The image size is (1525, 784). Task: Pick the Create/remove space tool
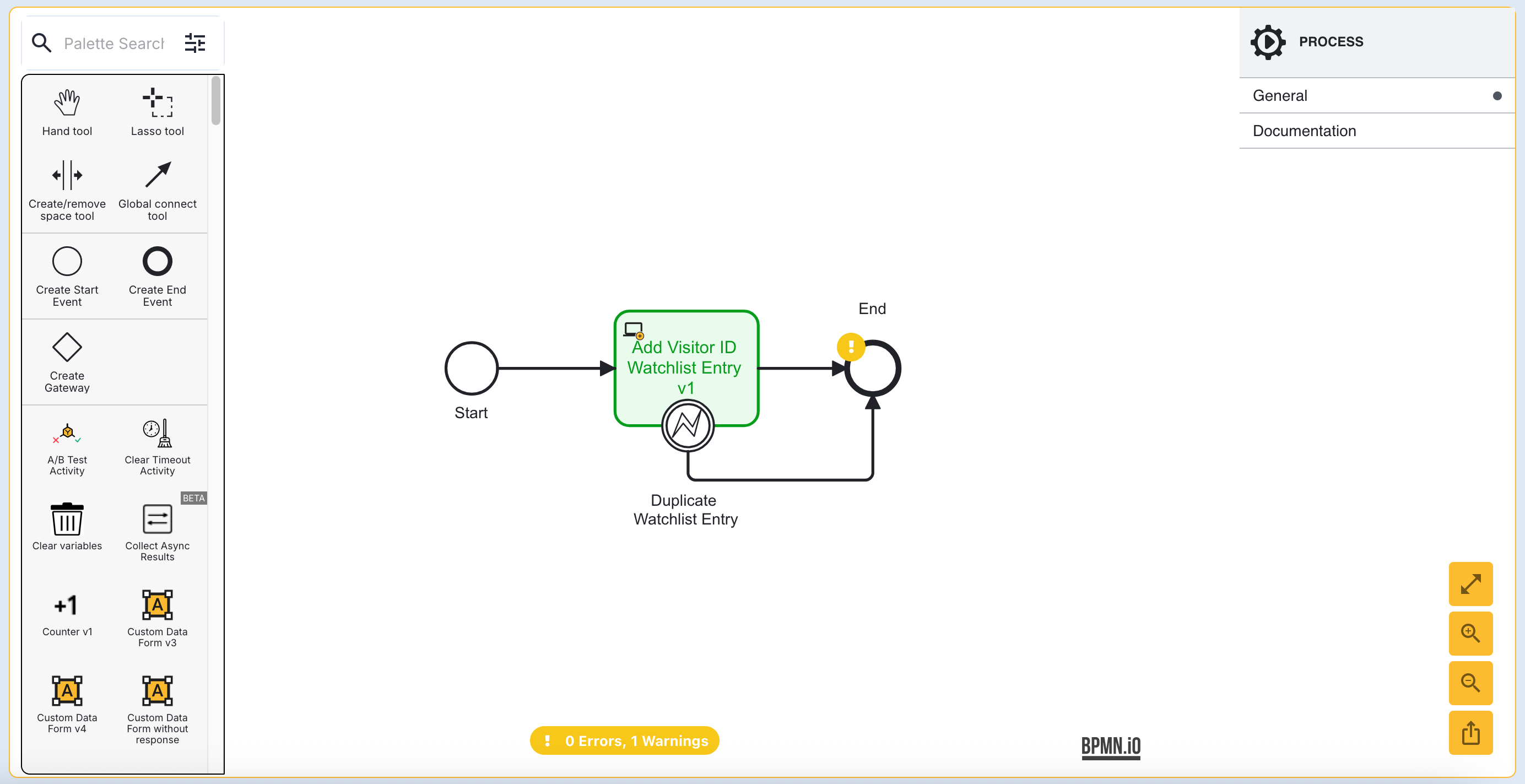click(x=67, y=190)
